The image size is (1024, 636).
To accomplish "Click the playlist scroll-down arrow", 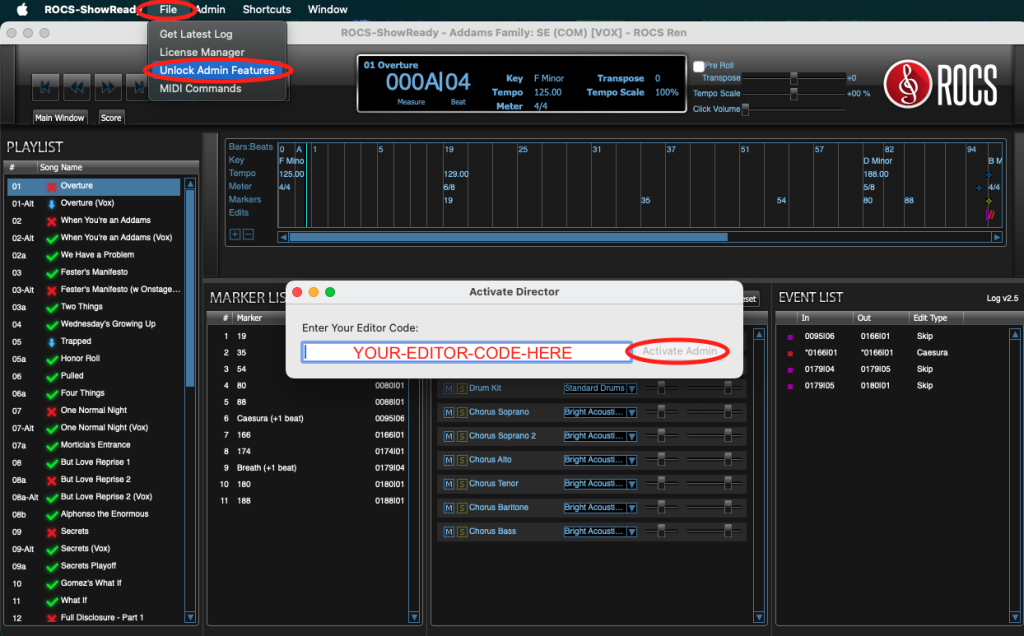I will point(190,616).
